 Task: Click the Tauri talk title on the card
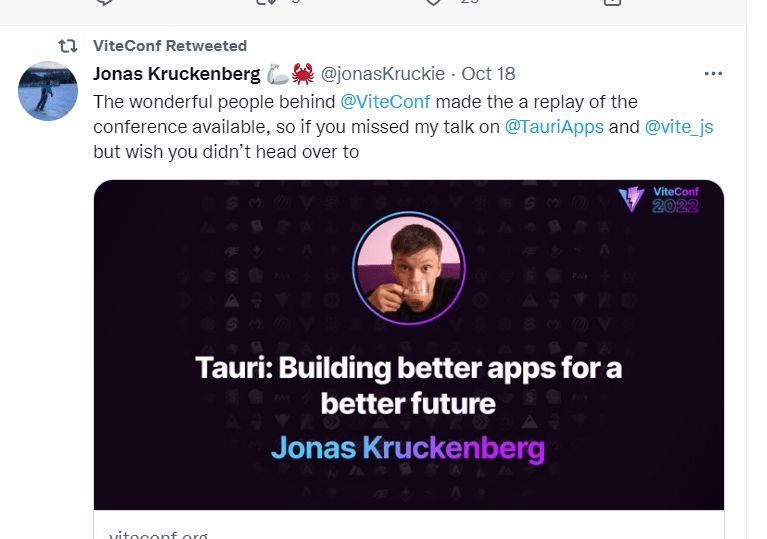pos(408,385)
